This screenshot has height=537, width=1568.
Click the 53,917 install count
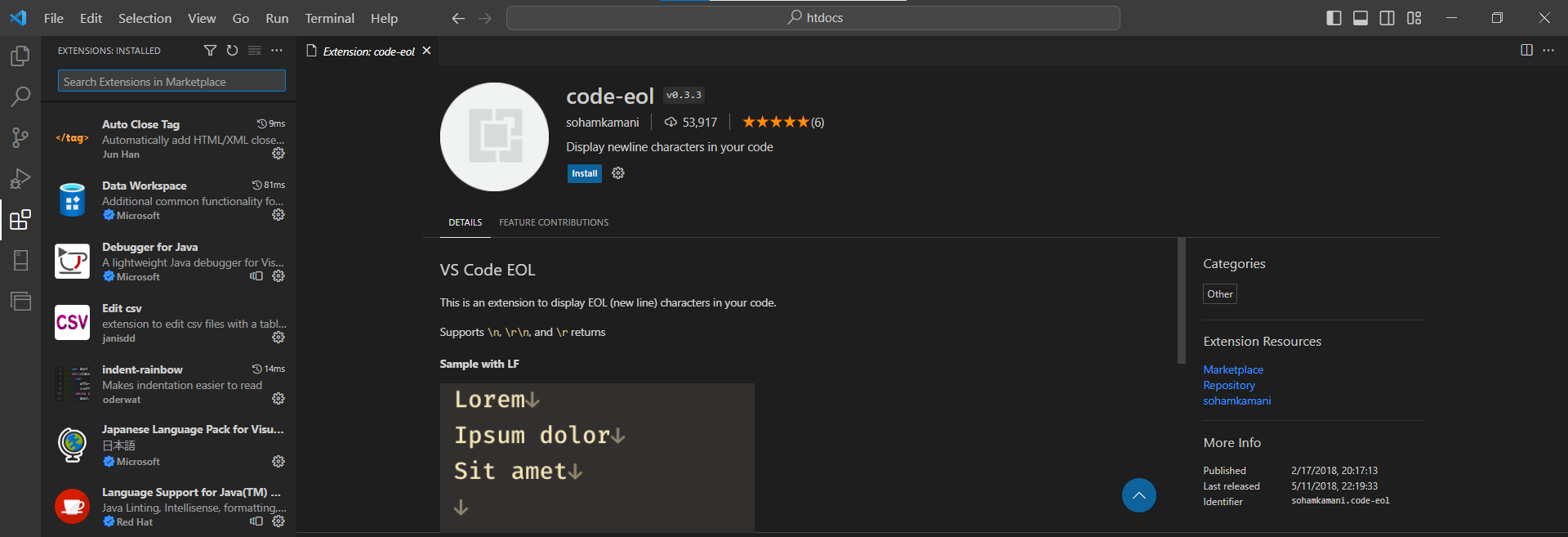(x=691, y=123)
